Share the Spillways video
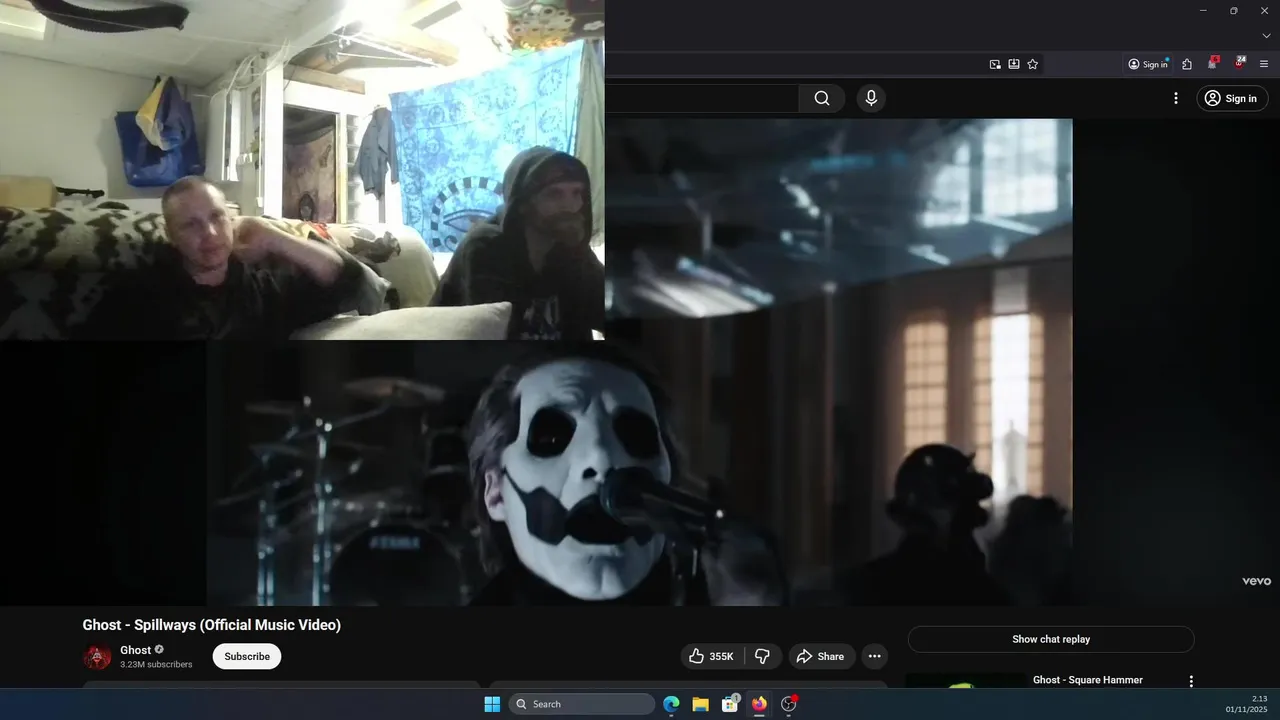The width and height of the screenshot is (1280, 720). coord(820,656)
